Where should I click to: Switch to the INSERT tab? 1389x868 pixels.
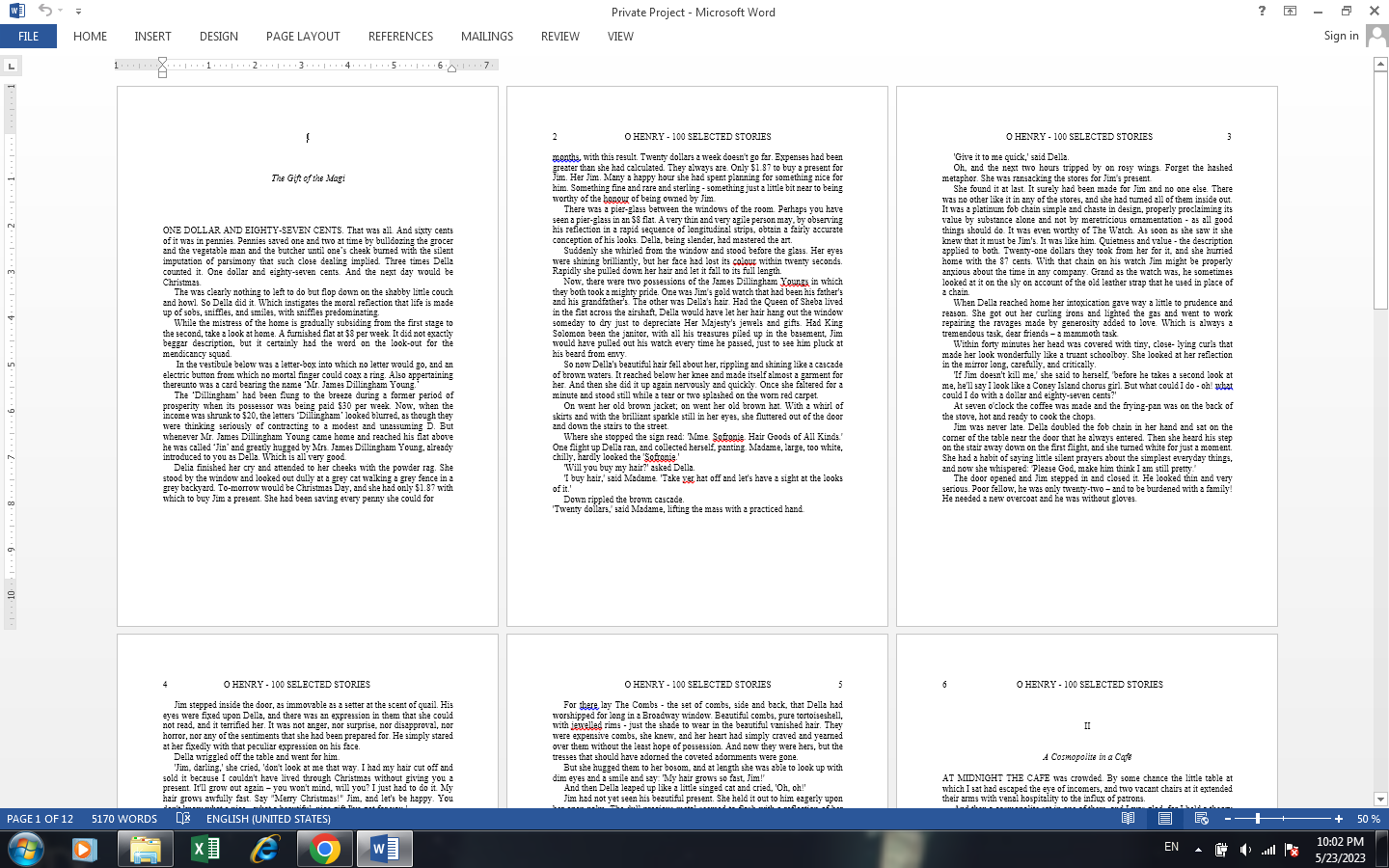coord(152,37)
